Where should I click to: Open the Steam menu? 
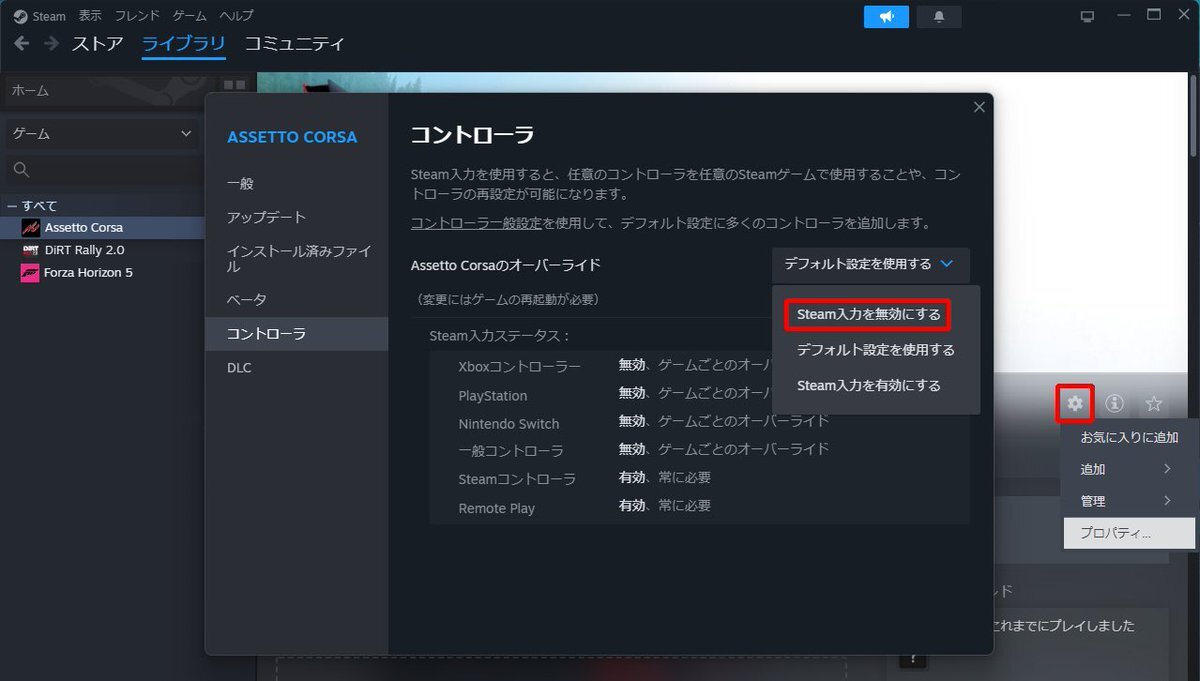pyautogui.click(x=49, y=16)
